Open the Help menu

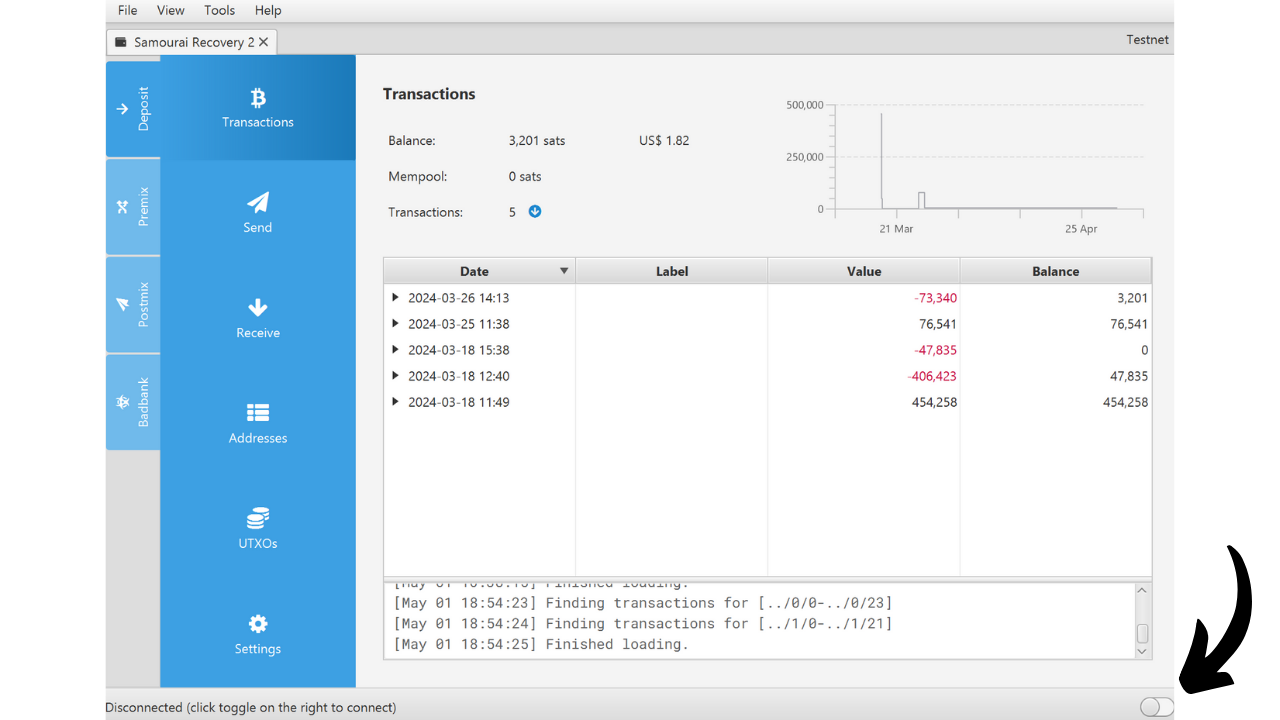tap(268, 10)
